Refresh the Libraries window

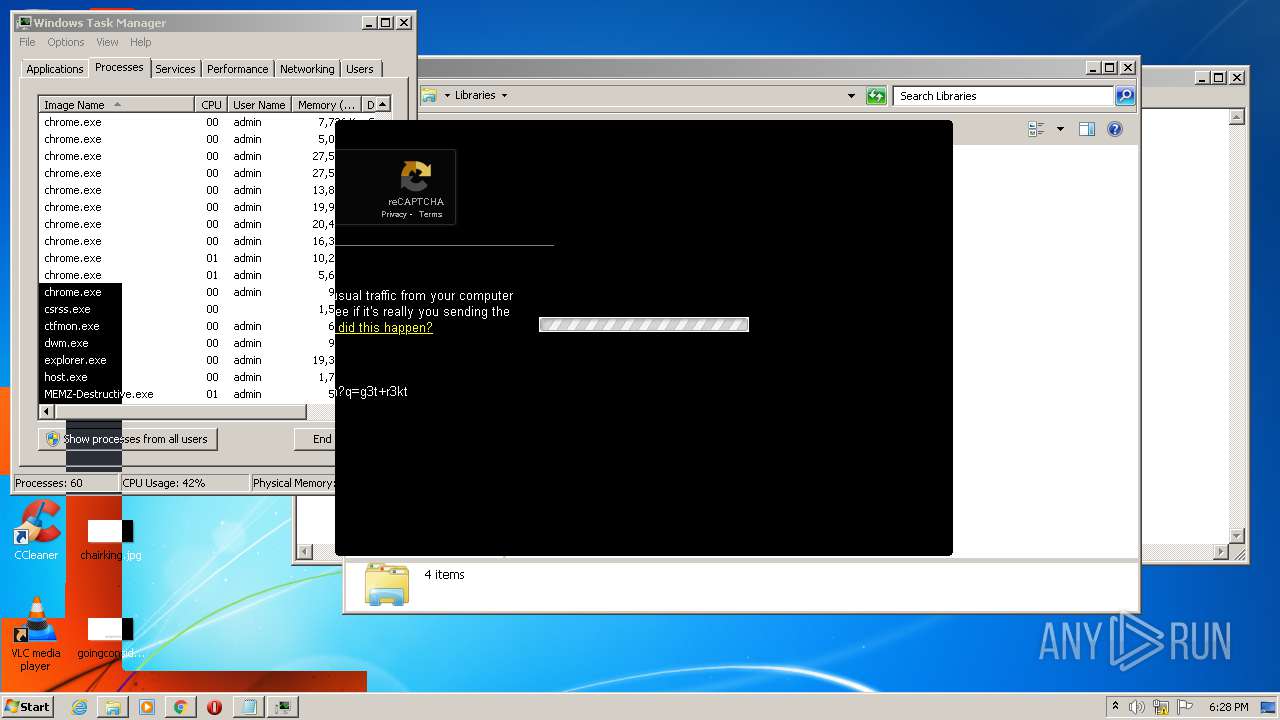876,96
